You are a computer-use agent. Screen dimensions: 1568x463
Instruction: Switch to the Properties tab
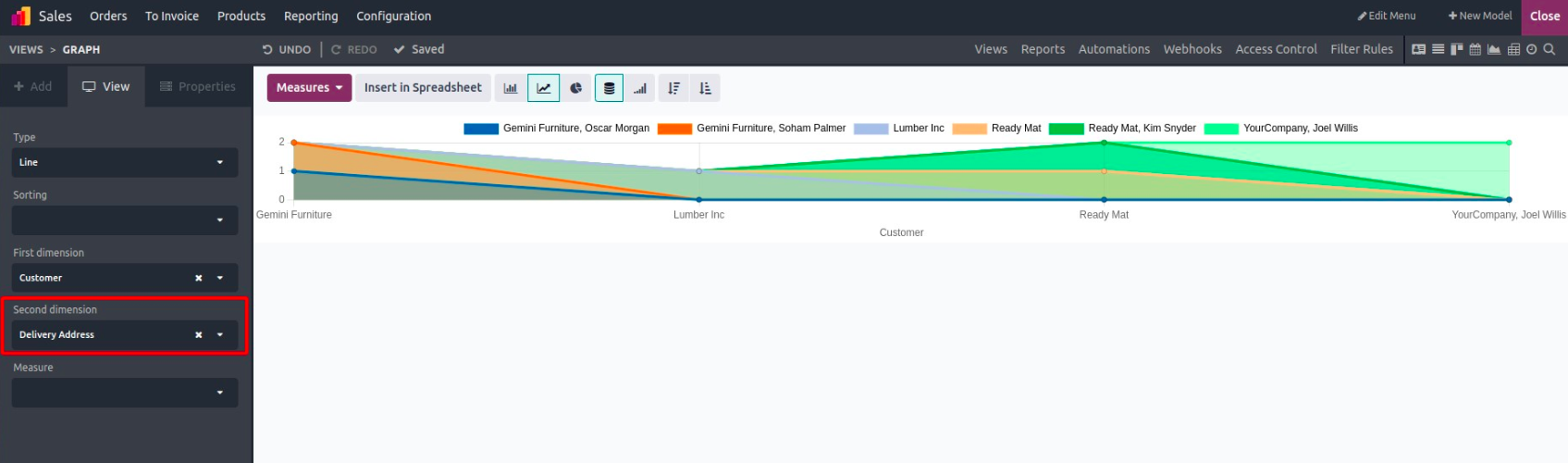198,87
